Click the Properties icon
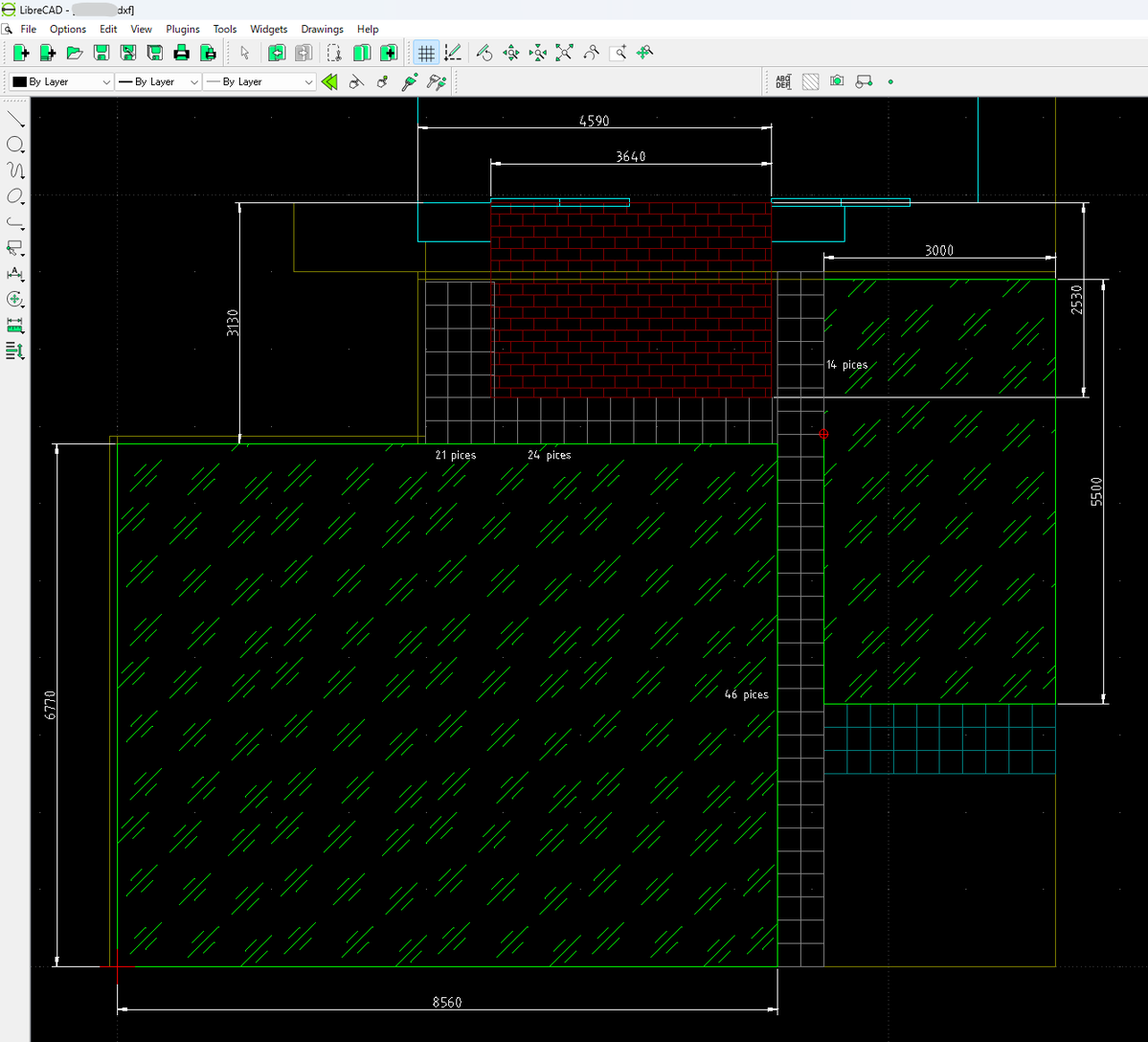1148x1042 pixels. pyautogui.click(x=356, y=82)
